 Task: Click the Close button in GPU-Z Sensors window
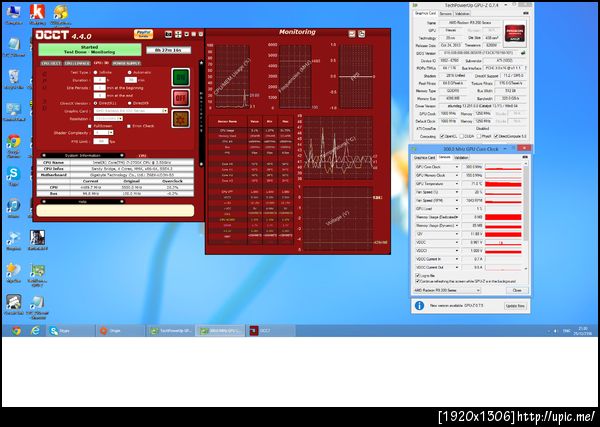click(517, 290)
